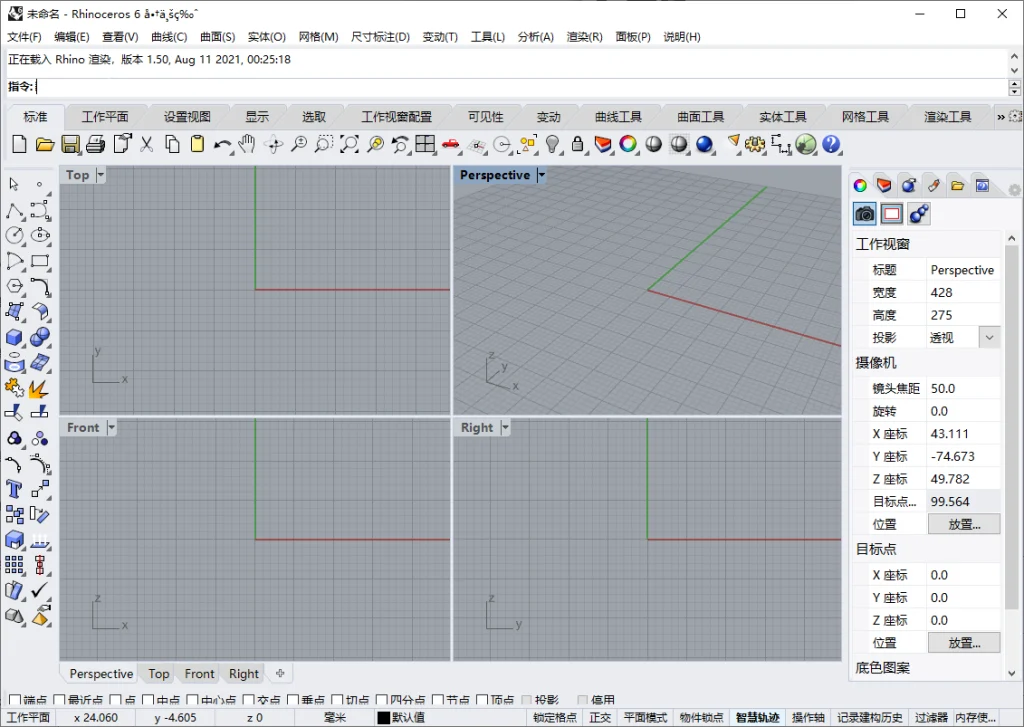The height and width of the screenshot is (727, 1024).
Task: Tick the 切点 object snap checkbox
Action: [x=337, y=700]
